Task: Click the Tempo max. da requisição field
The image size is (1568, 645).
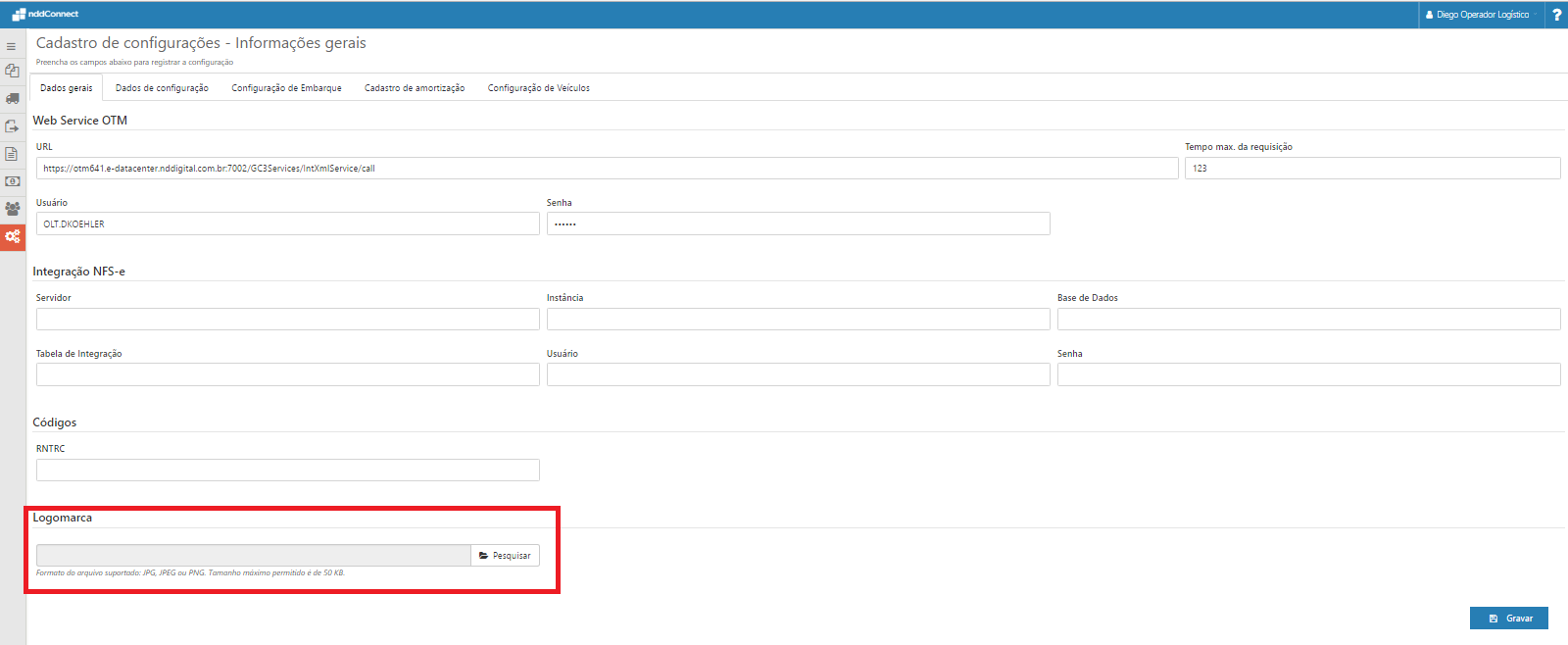Action: coord(1372,169)
